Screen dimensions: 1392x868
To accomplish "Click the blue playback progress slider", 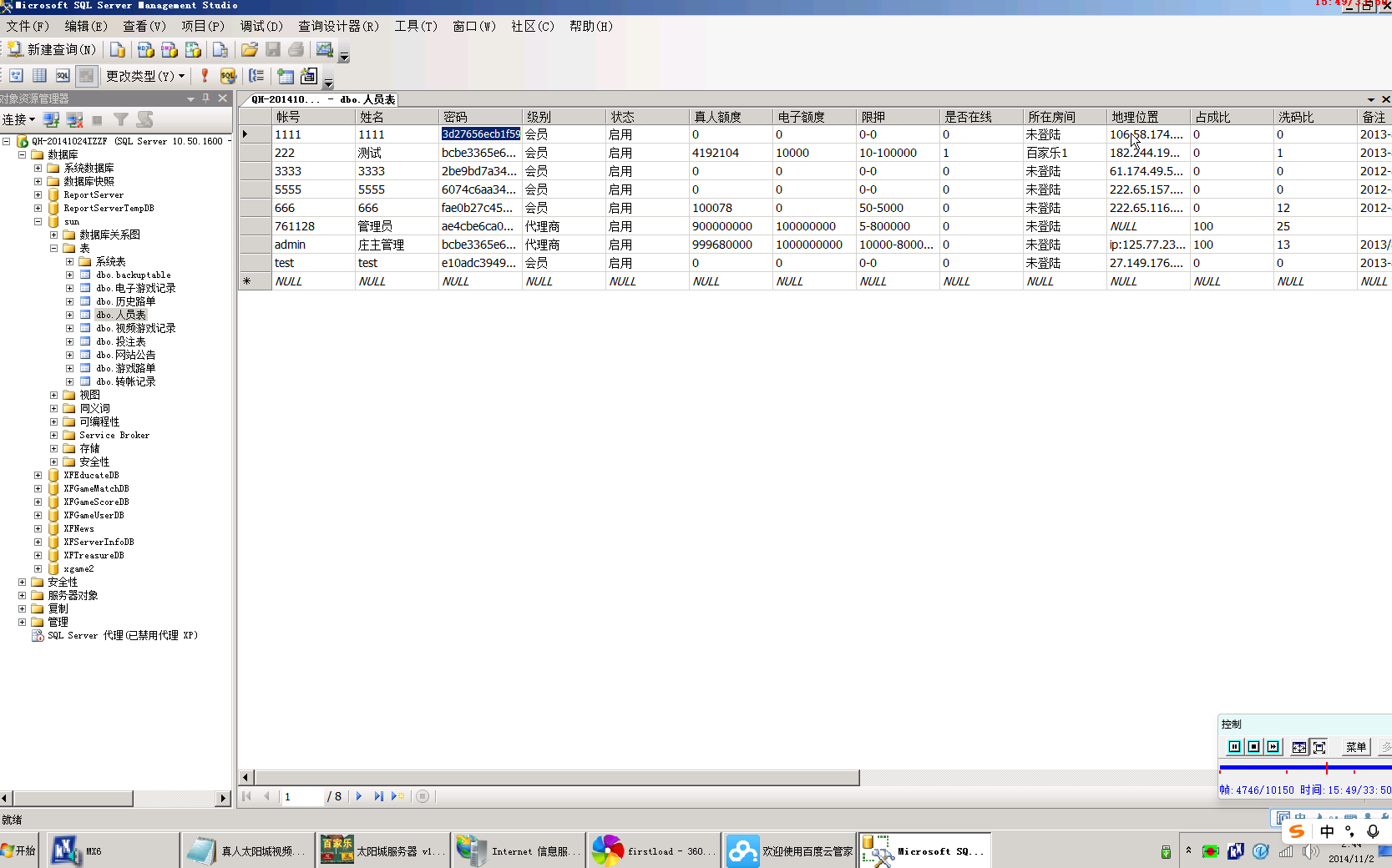I will click(x=1303, y=767).
